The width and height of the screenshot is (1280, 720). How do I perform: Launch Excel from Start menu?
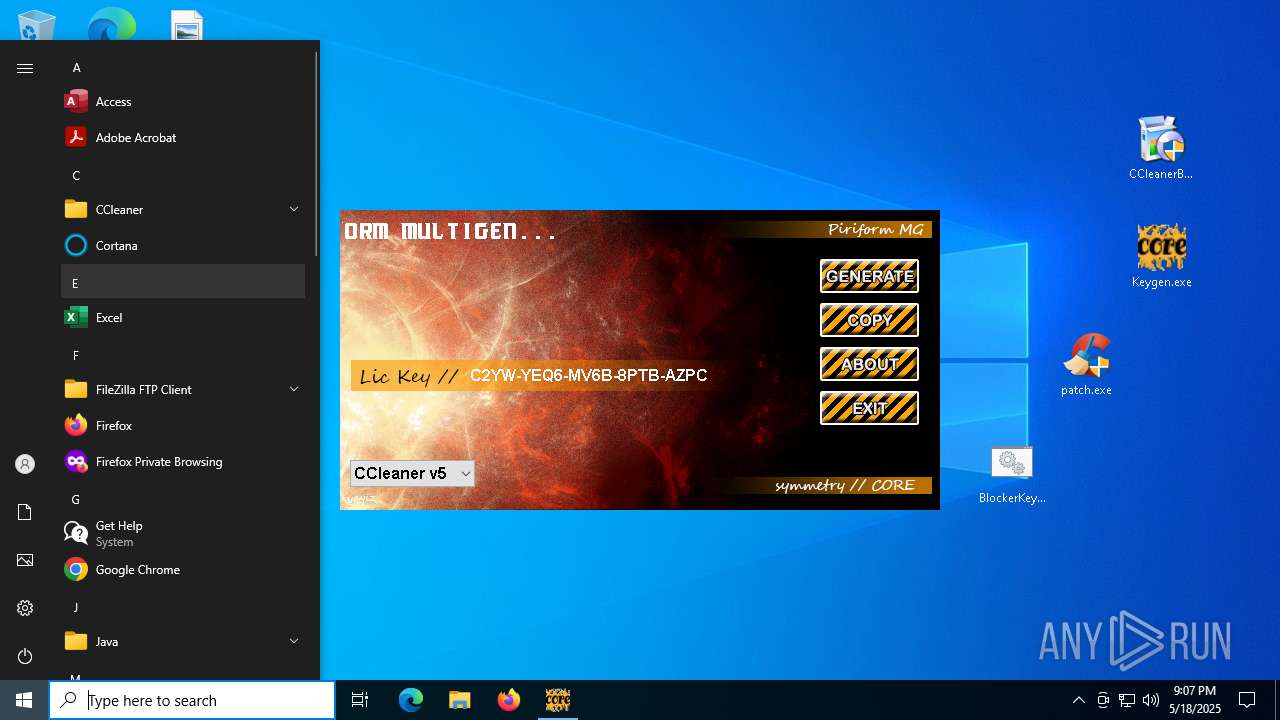click(183, 318)
